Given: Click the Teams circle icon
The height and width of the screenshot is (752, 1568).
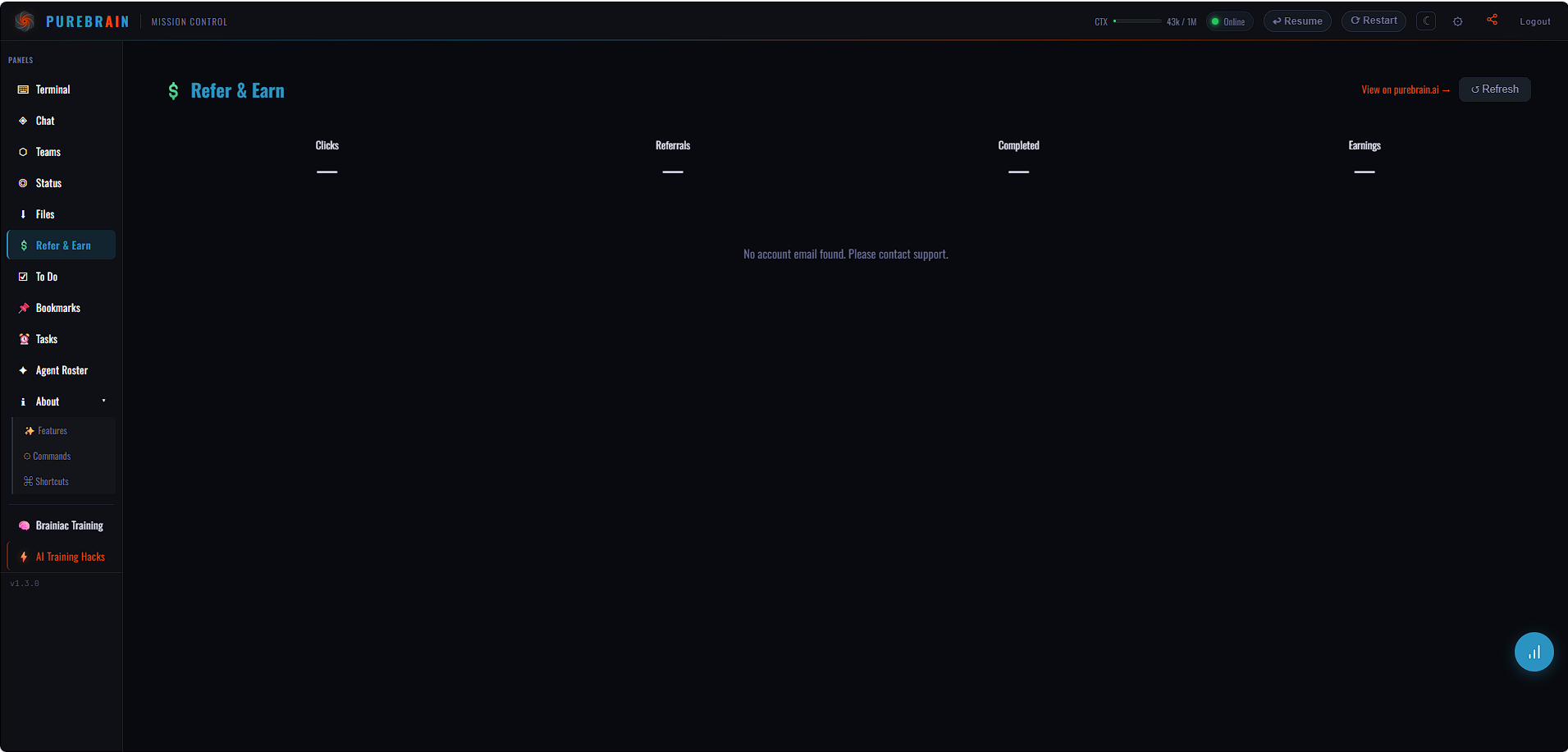Looking at the screenshot, I should [x=23, y=152].
